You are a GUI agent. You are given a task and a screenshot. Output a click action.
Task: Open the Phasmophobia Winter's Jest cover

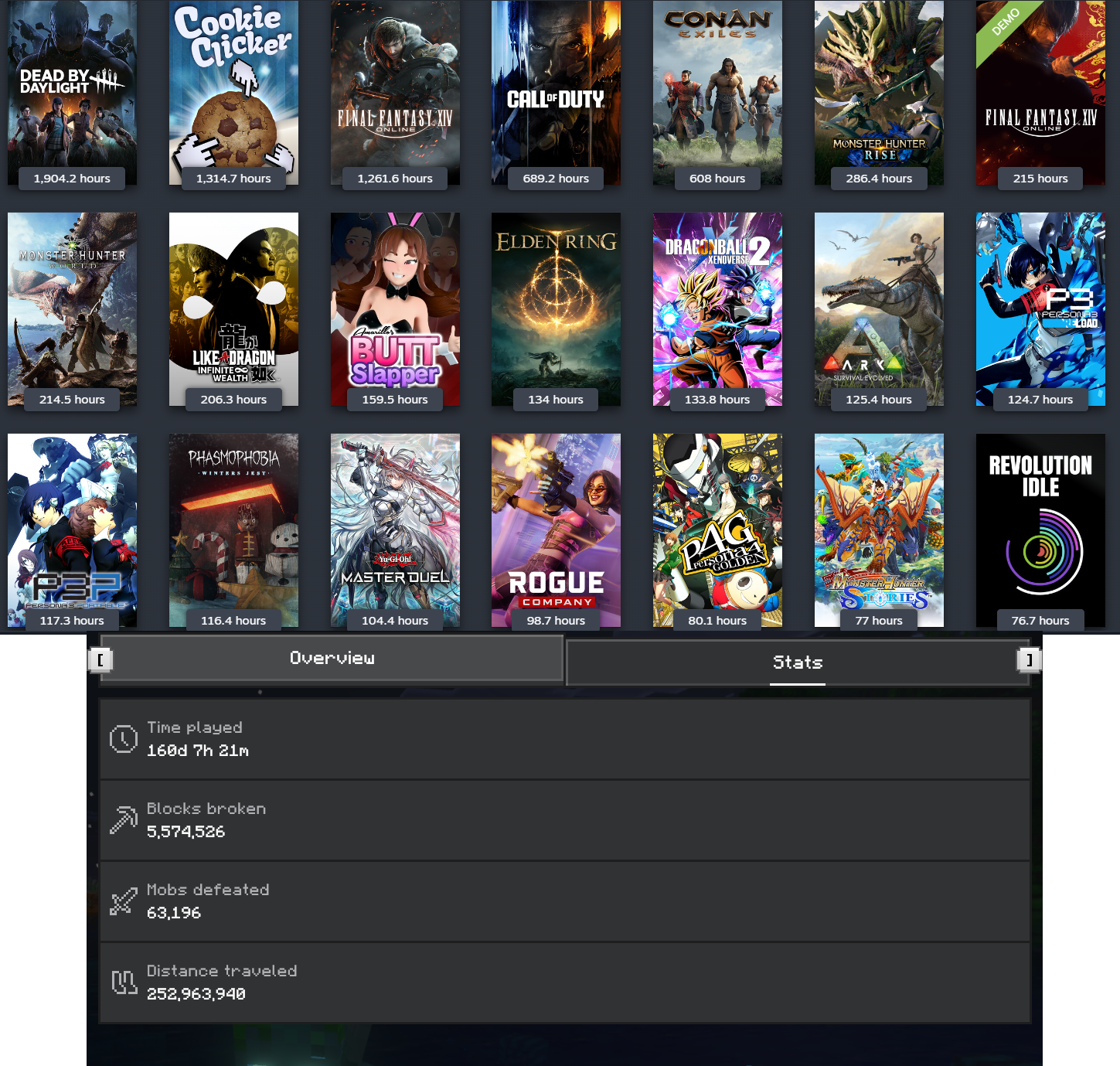[x=233, y=530]
